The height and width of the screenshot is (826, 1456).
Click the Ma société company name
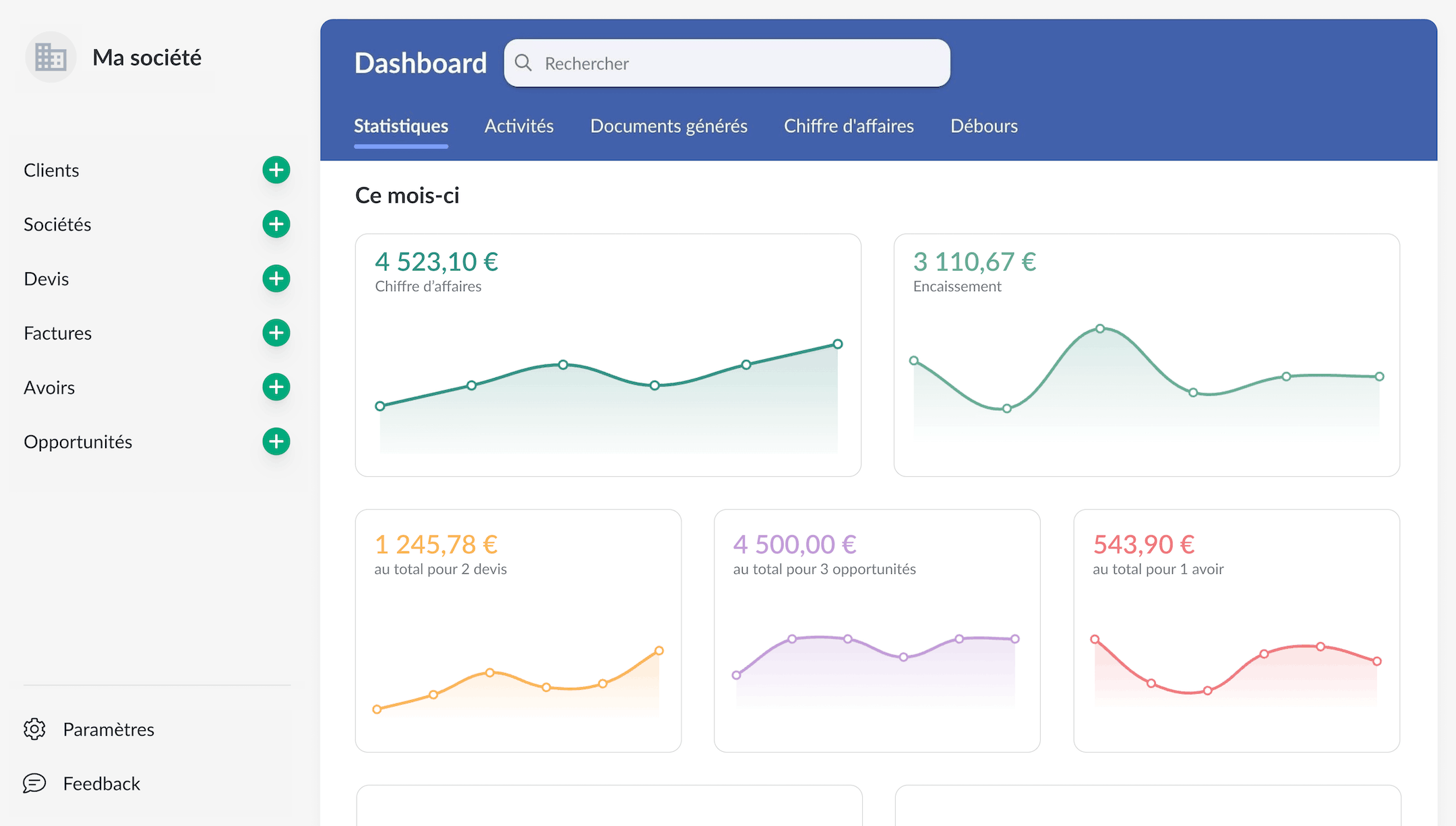click(x=147, y=57)
